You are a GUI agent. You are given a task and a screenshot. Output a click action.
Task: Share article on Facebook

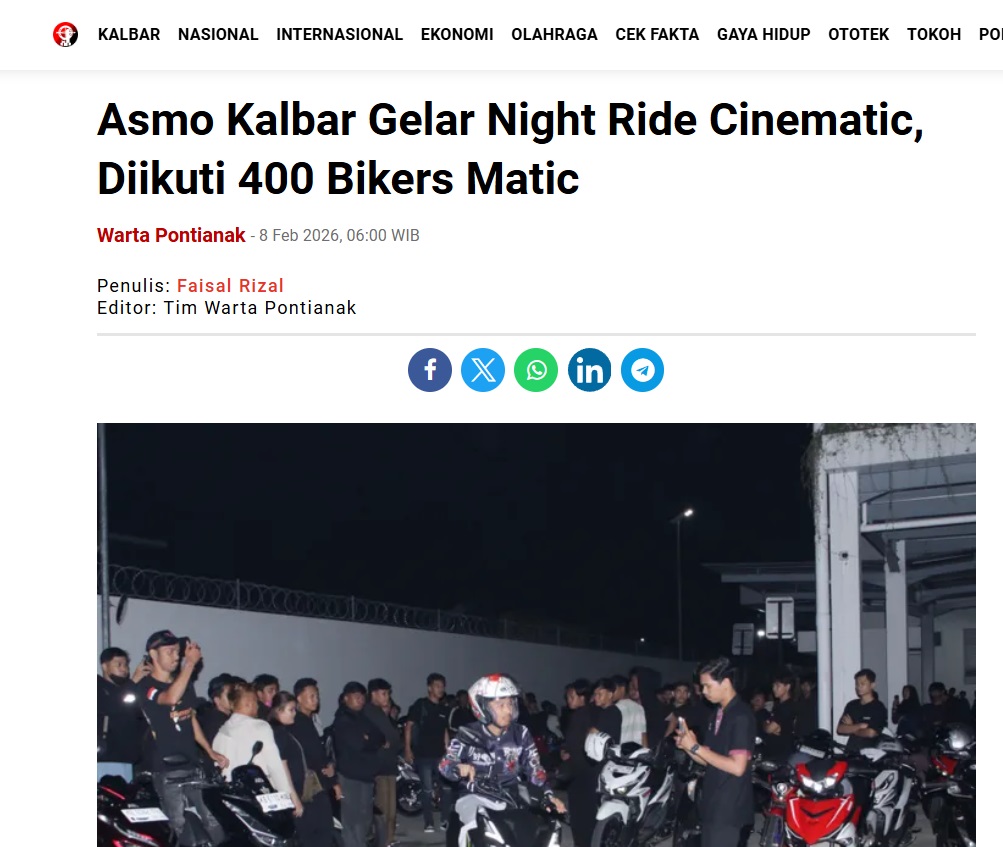(x=430, y=370)
